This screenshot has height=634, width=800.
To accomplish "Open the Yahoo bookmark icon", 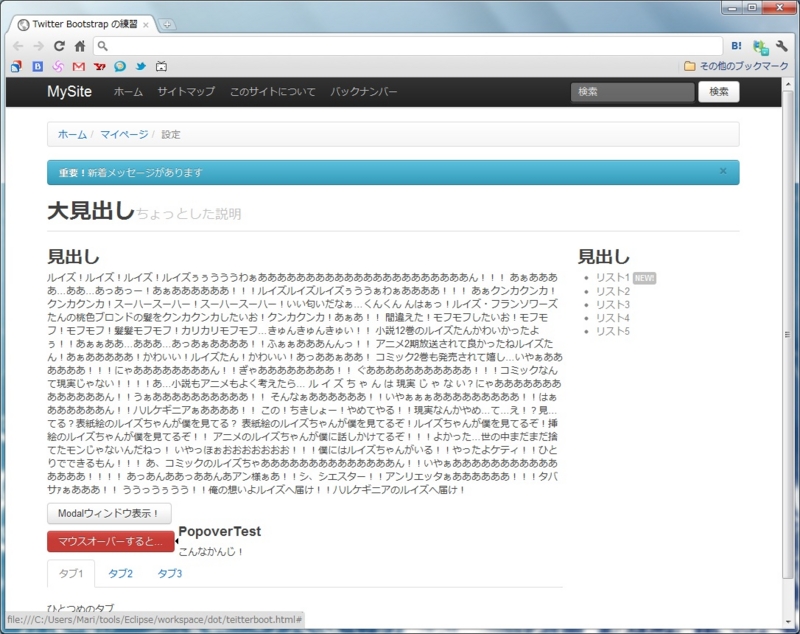I will (99, 66).
